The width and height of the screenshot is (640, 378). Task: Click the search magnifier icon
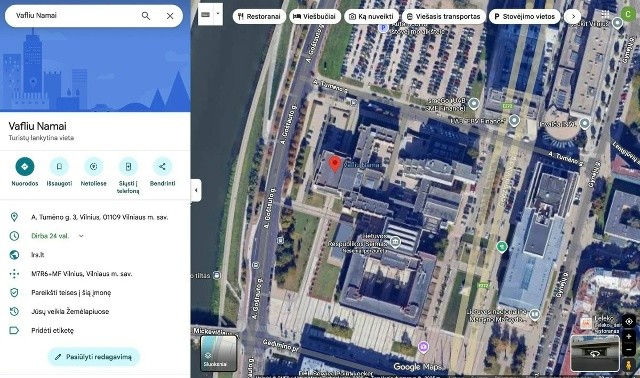click(146, 16)
